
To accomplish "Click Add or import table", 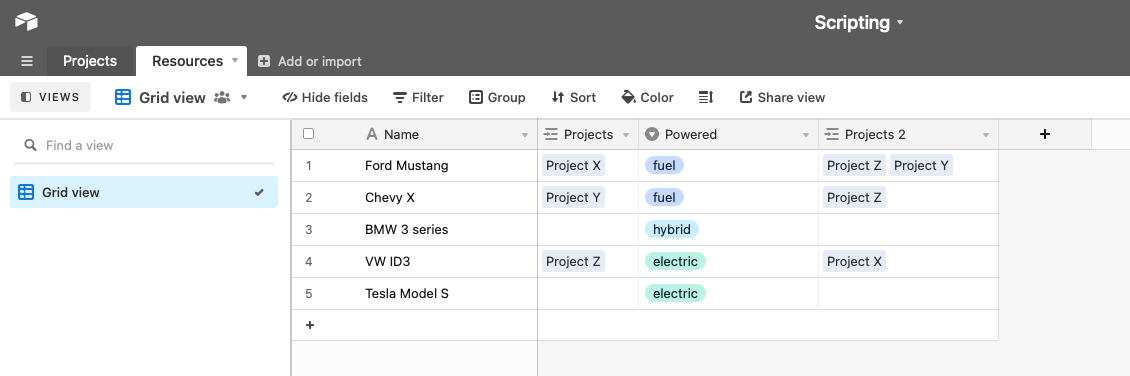I will point(310,61).
